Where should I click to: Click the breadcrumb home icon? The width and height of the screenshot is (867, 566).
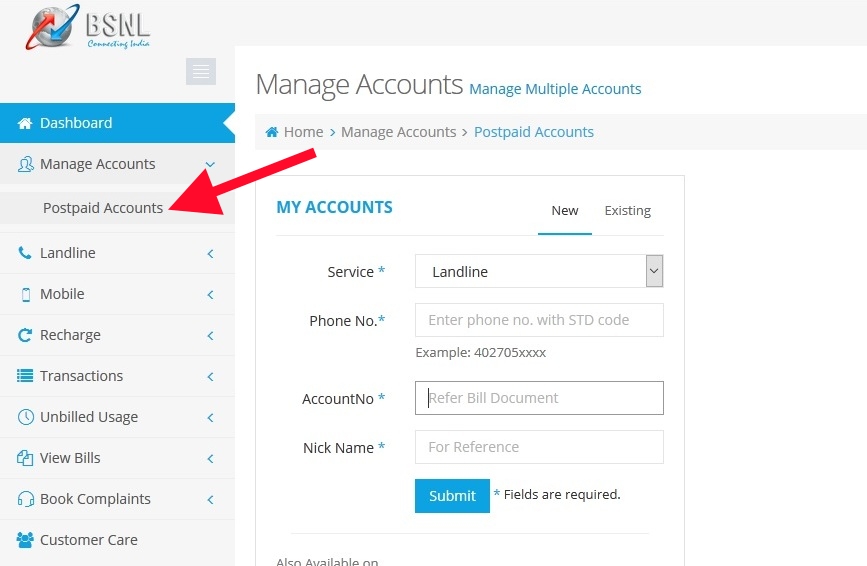pyautogui.click(x=271, y=132)
